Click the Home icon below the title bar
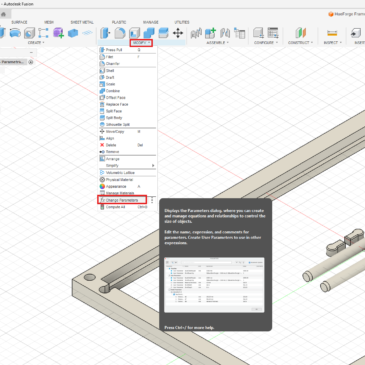Image resolution: width=365 pixels, height=365 pixels. pyautogui.click(x=4, y=14)
